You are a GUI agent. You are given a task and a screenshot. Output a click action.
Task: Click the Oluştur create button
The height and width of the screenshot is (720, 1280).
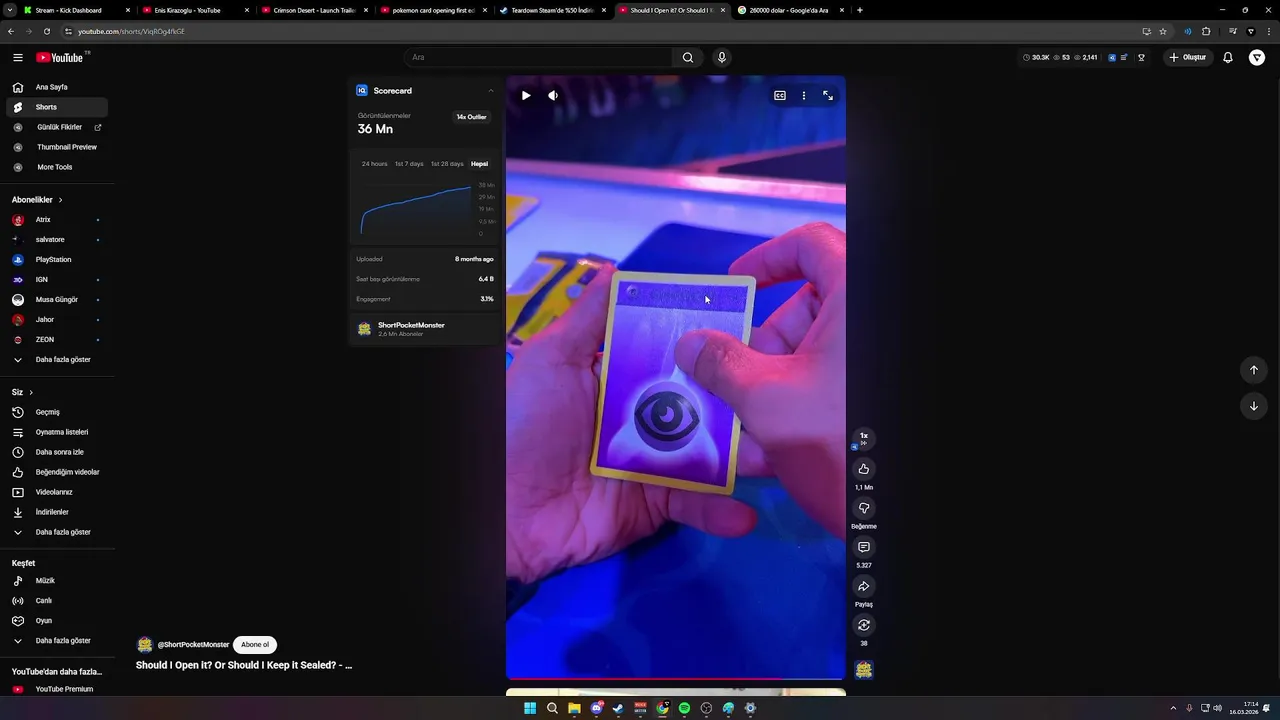(x=1188, y=58)
